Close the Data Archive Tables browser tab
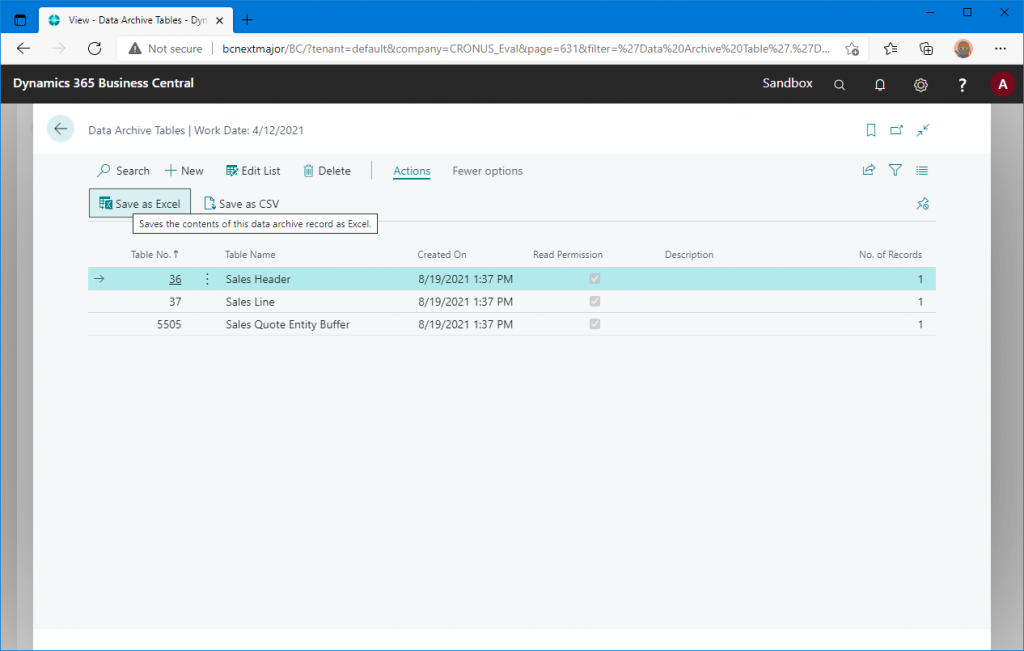The width and height of the screenshot is (1024, 651). [219, 20]
